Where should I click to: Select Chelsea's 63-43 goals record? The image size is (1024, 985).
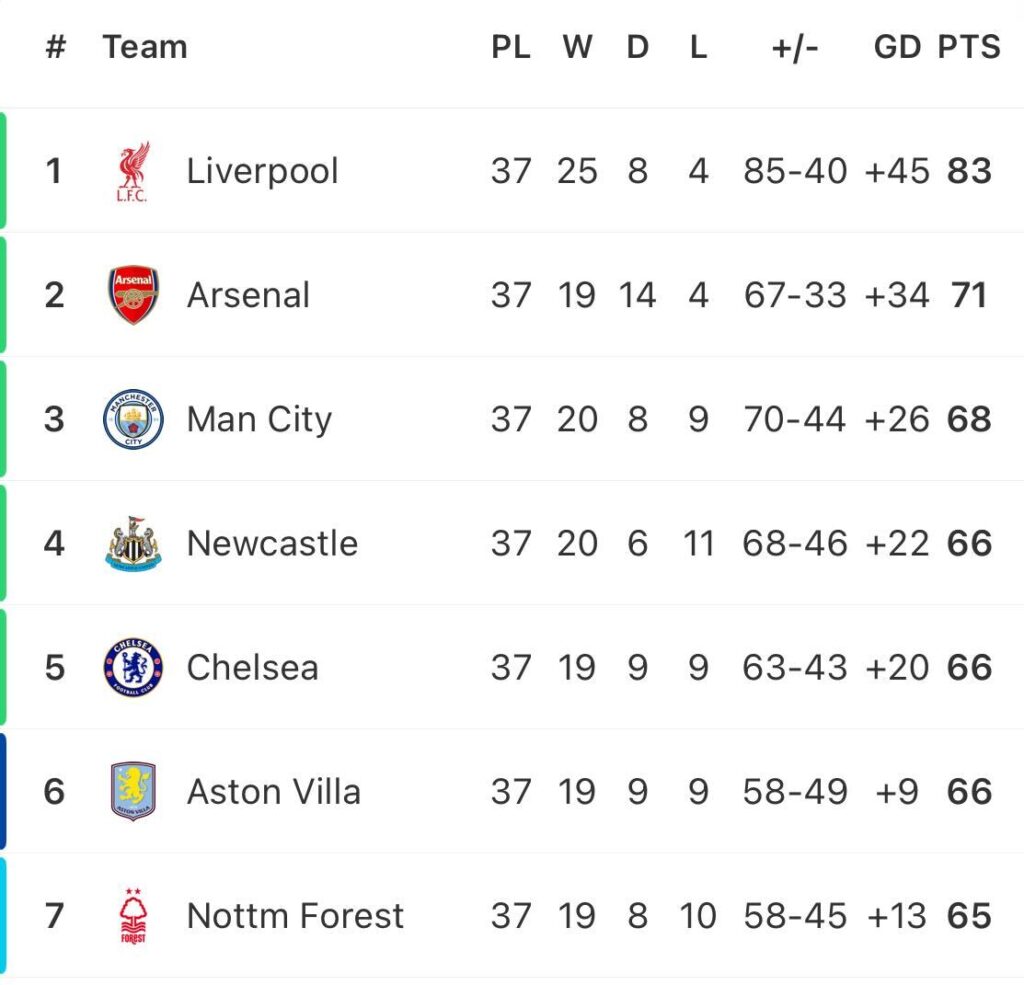click(x=795, y=668)
